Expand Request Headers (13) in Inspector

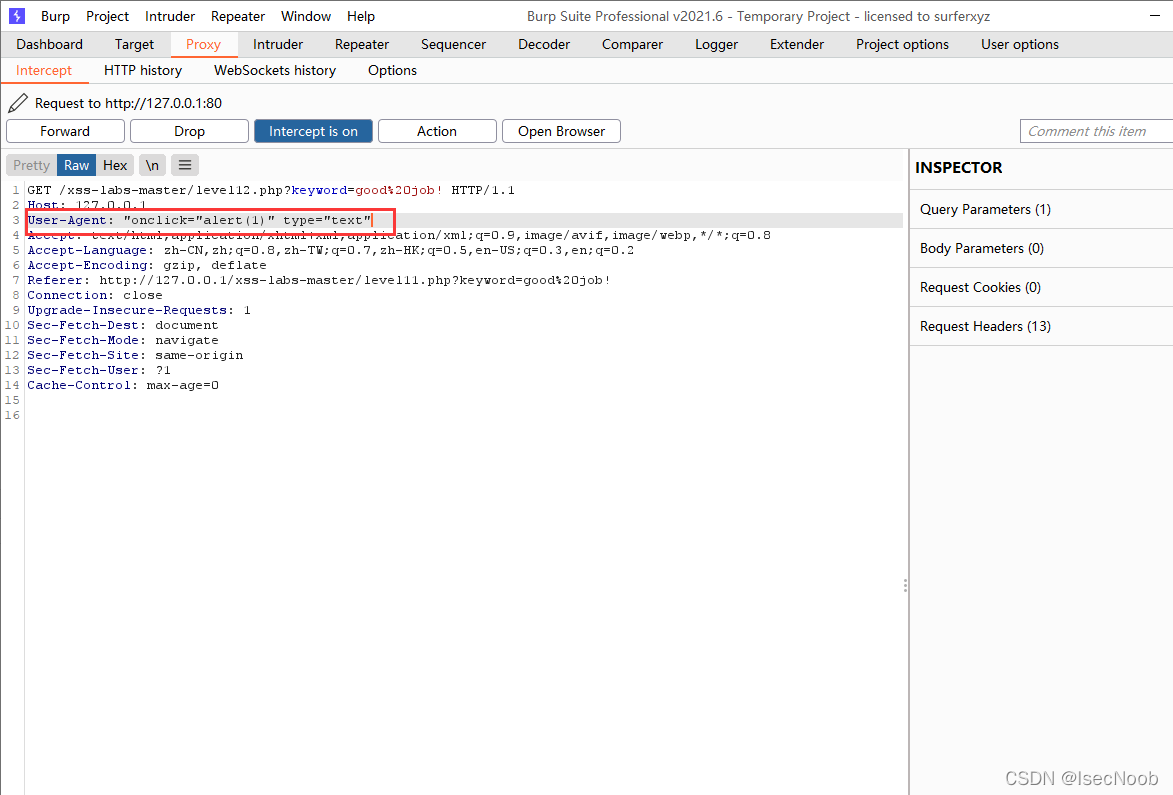pos(1041,326)
